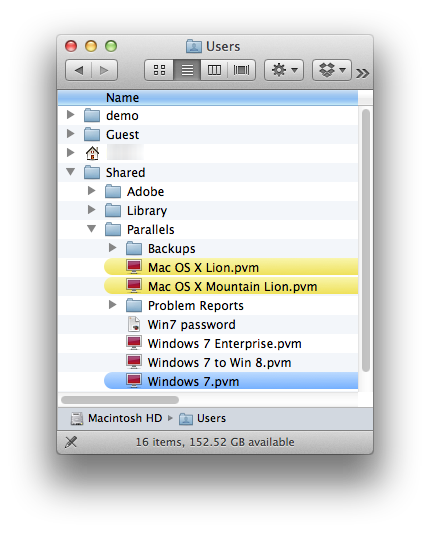This screenshot has height=533, width=430.
Task: Expand the Guest folder
Action: point(70,134)
